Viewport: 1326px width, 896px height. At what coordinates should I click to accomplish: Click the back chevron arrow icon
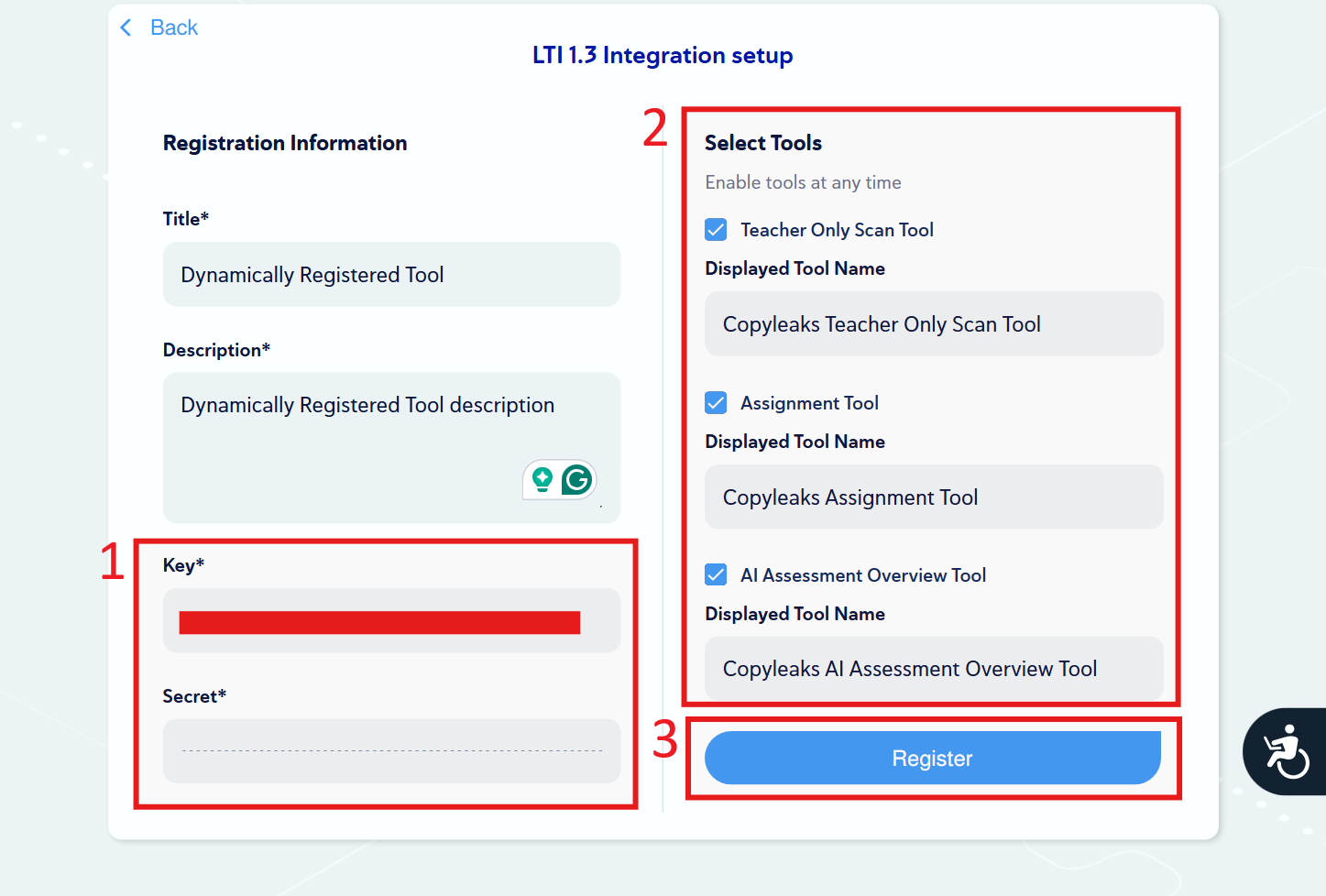[x=126, y=27]
